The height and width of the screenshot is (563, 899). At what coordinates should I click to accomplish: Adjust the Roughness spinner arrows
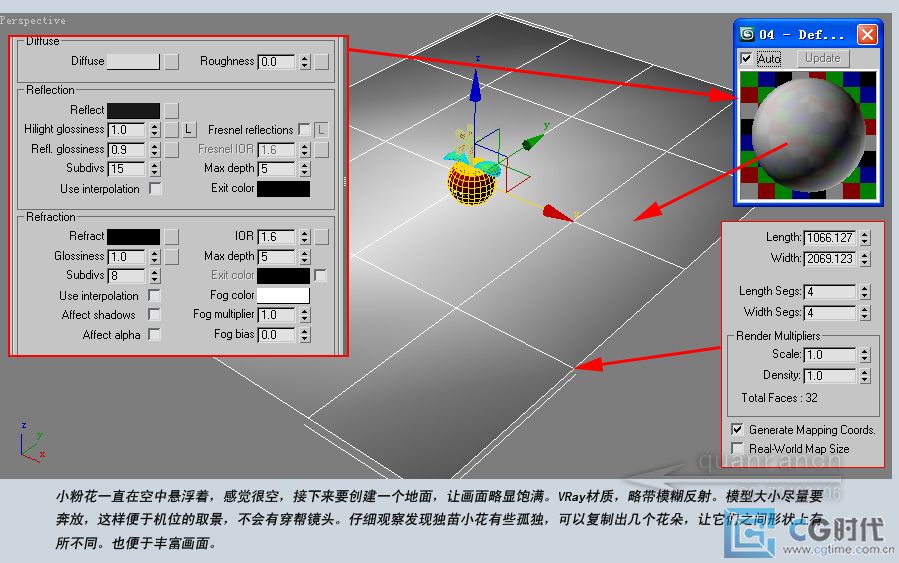click(x=305, y=61)
